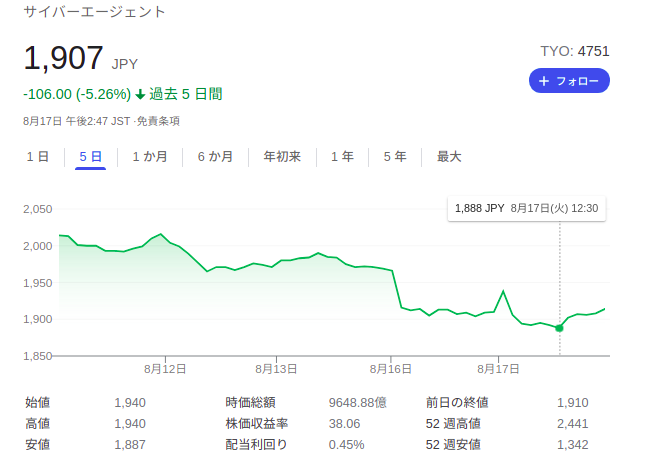Click the -106.00 (-5.26%) change text

pos(77,94)
